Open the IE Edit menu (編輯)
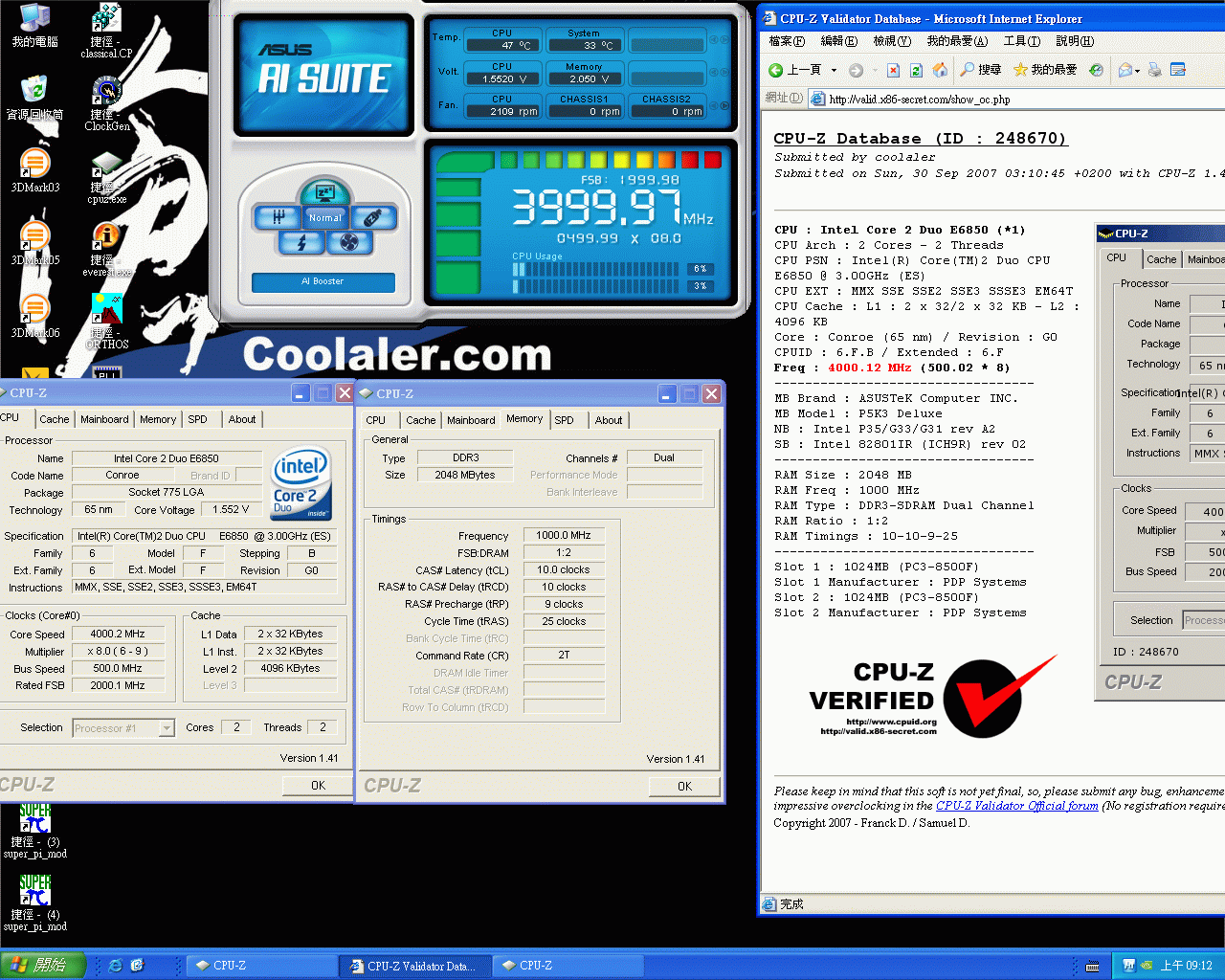Viewport: 1225px width, 980px height. 838,41
